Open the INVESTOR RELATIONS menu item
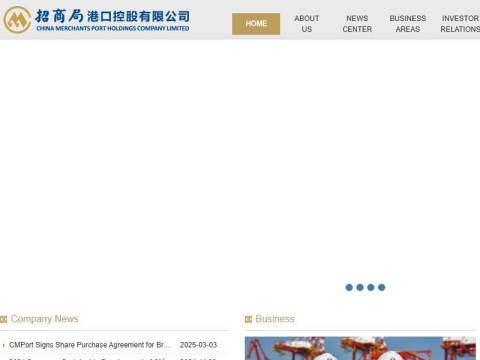The width and height of the screenshot is (480, 360). click(460, 24)
